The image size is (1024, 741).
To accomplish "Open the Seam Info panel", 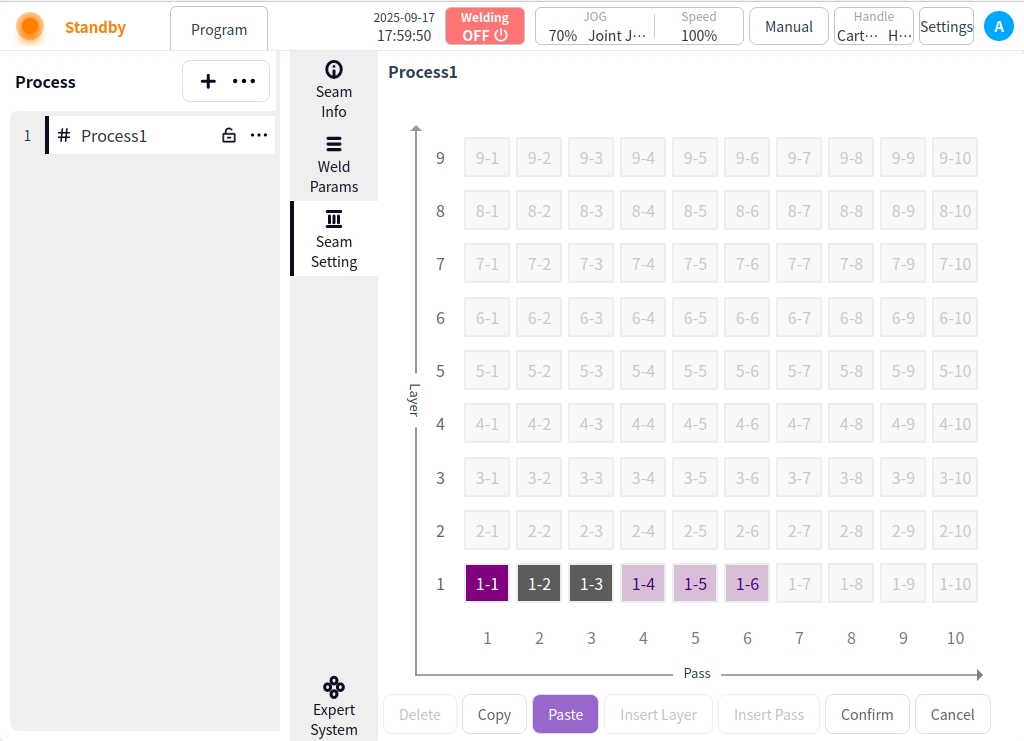I will (x=334, y=88).
